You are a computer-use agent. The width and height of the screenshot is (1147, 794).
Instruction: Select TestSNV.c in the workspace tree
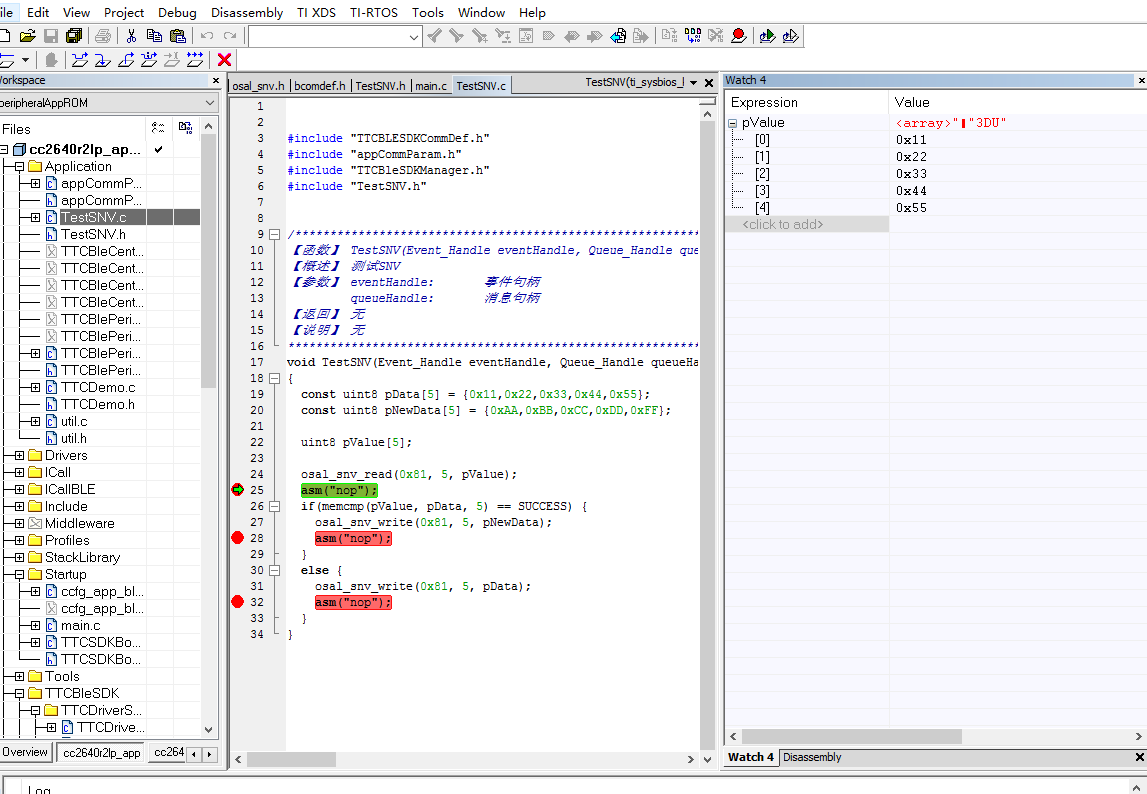[x=94, y=217]
